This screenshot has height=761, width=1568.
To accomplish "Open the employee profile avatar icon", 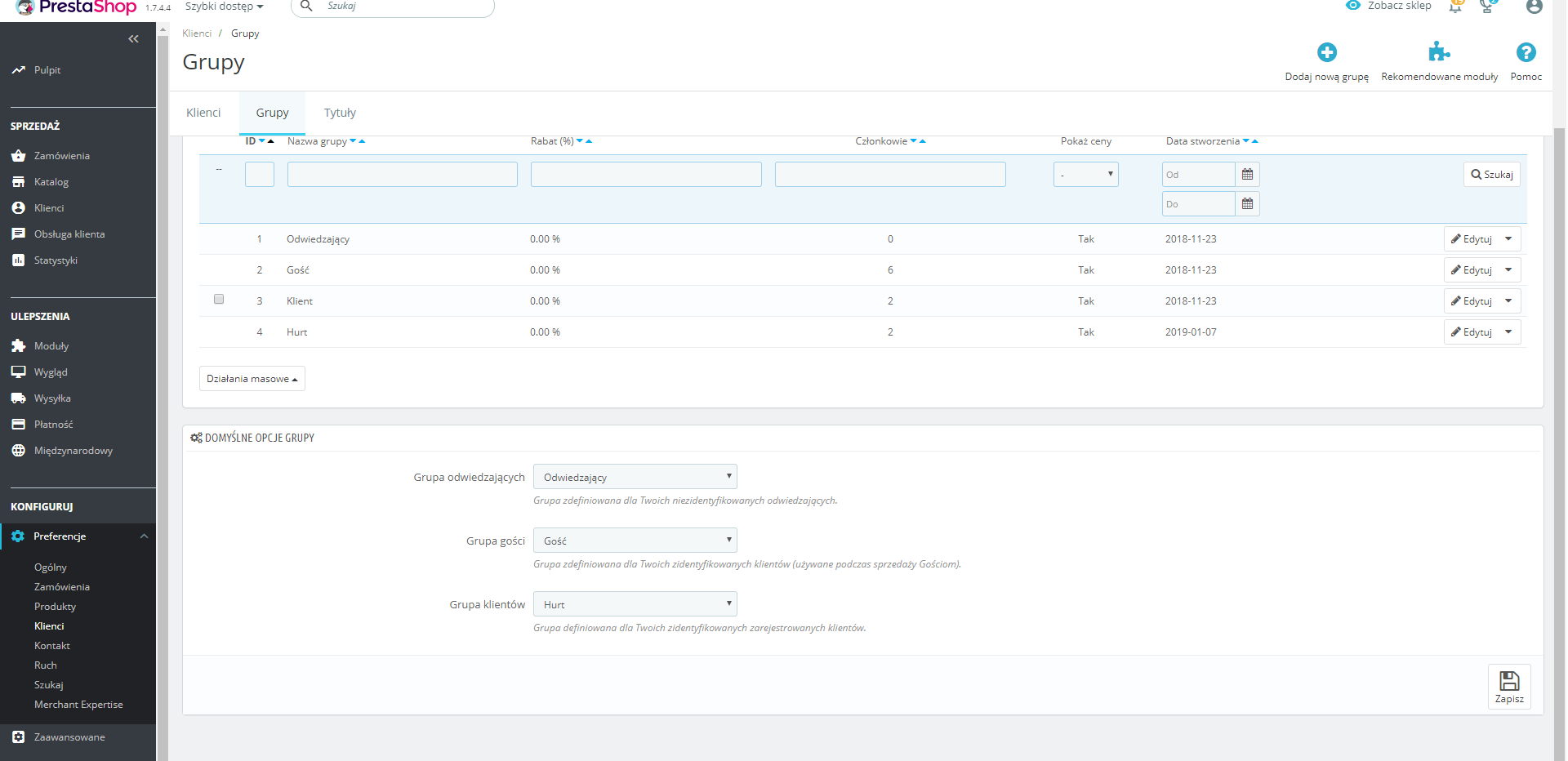I will click(x=1535, y=7).
